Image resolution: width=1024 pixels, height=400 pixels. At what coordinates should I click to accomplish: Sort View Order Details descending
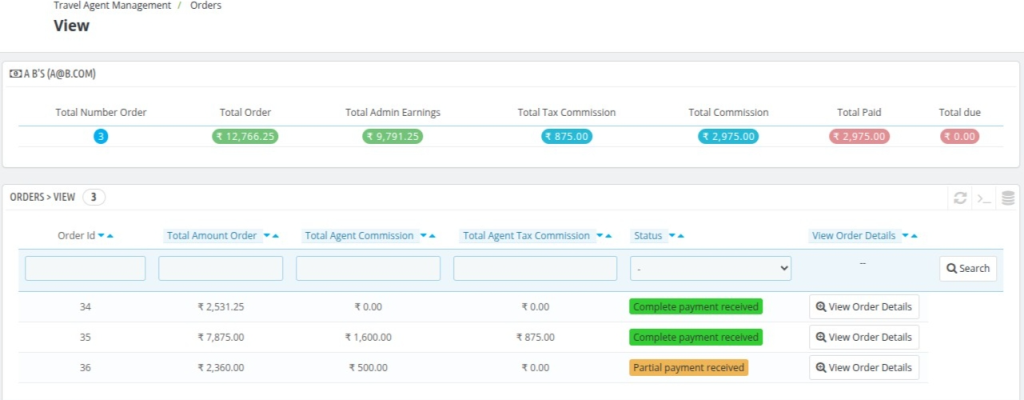[906, 236]
